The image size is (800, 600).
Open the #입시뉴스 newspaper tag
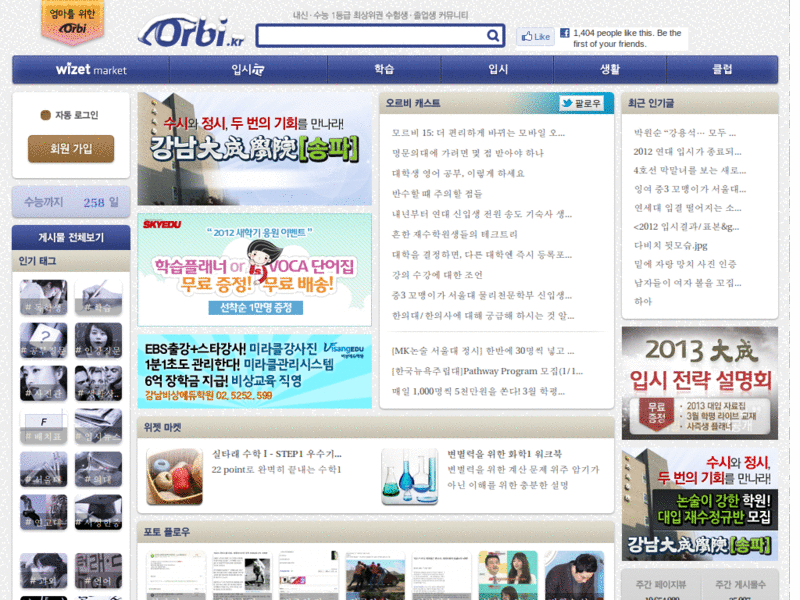click(98, 426)
